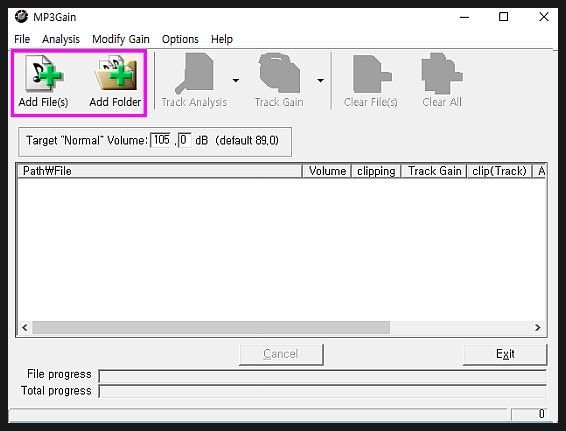Sort by the Track Gain column header
The image size is (566, 431).
pyautogui.click(x=434, y=171)
